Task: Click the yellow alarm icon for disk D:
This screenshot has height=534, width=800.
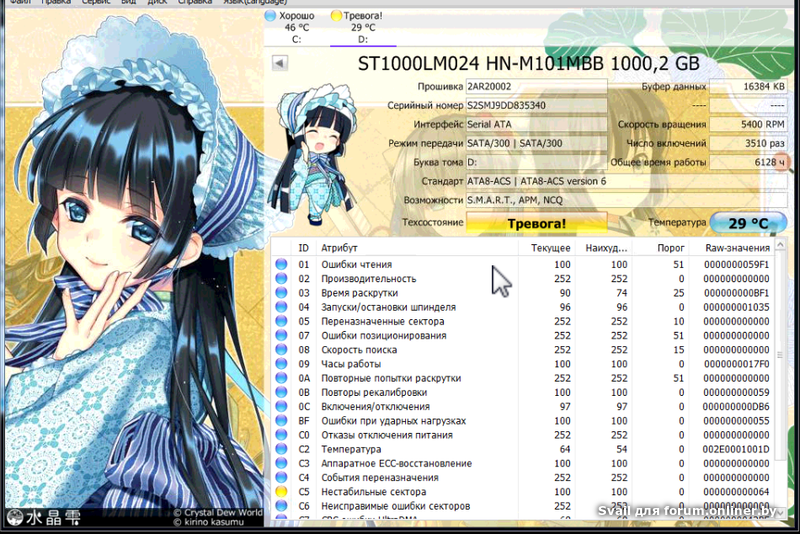Action: click(x=336, y=16)
